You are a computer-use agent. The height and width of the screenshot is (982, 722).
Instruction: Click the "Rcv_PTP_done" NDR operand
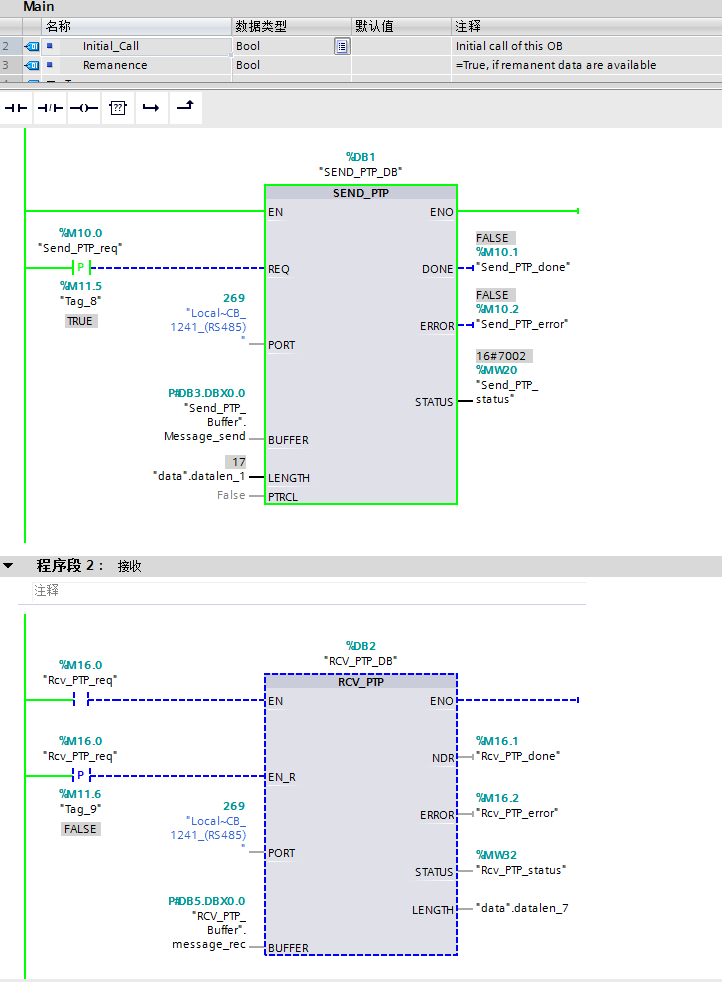pyautogui.click(x=518, y=756)
